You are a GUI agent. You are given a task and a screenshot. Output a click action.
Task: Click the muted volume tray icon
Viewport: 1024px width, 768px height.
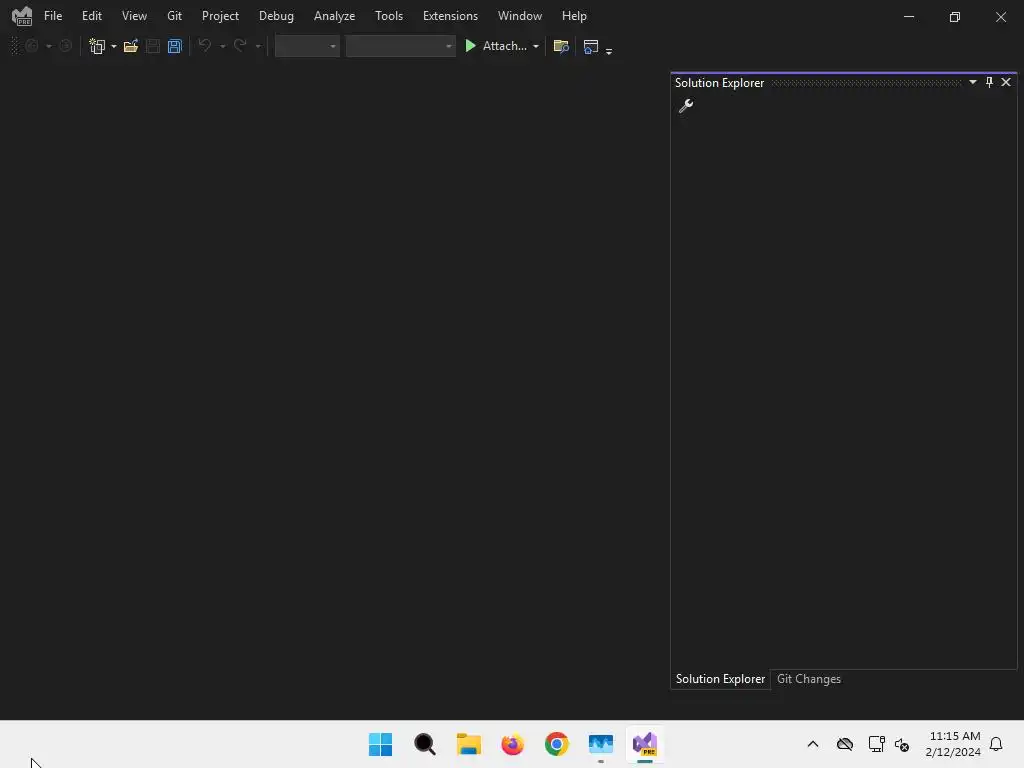(902, 744)
